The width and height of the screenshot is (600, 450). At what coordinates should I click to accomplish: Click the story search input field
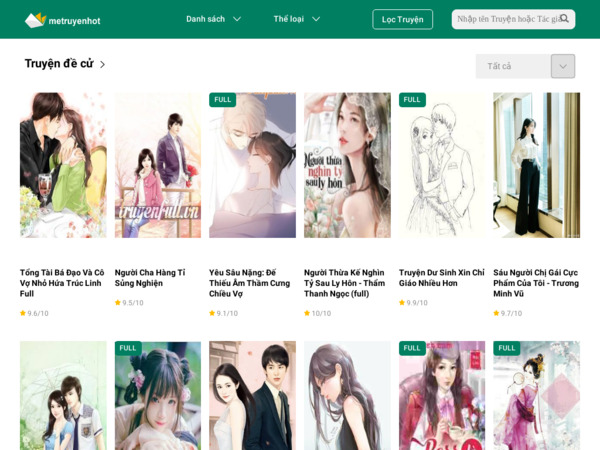point(505,19)
